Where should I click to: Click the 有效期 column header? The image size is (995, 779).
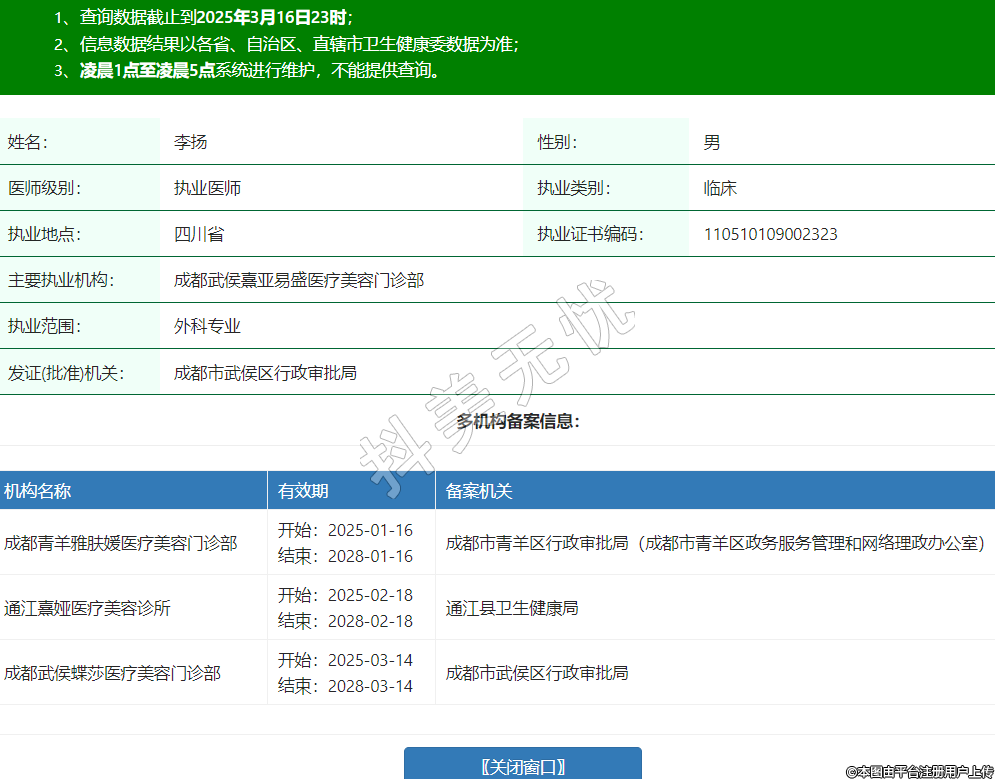pyautogui.click(x=303, y=491)
